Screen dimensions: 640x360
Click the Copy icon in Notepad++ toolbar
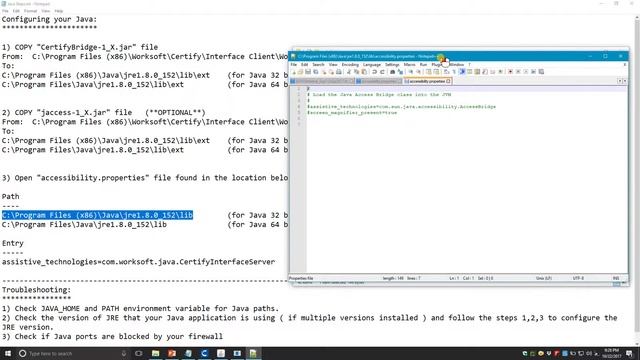tap(356, 72)
